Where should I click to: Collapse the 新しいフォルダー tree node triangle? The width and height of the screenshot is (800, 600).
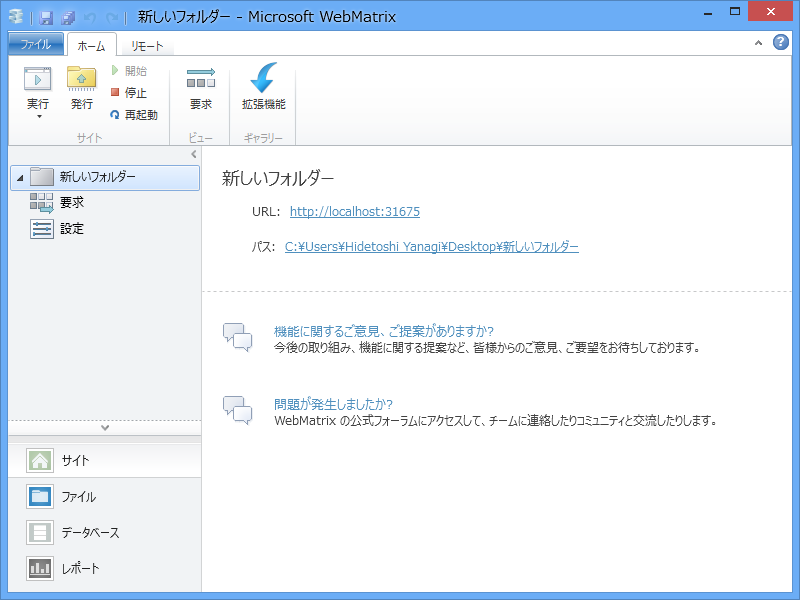point(20,178)
